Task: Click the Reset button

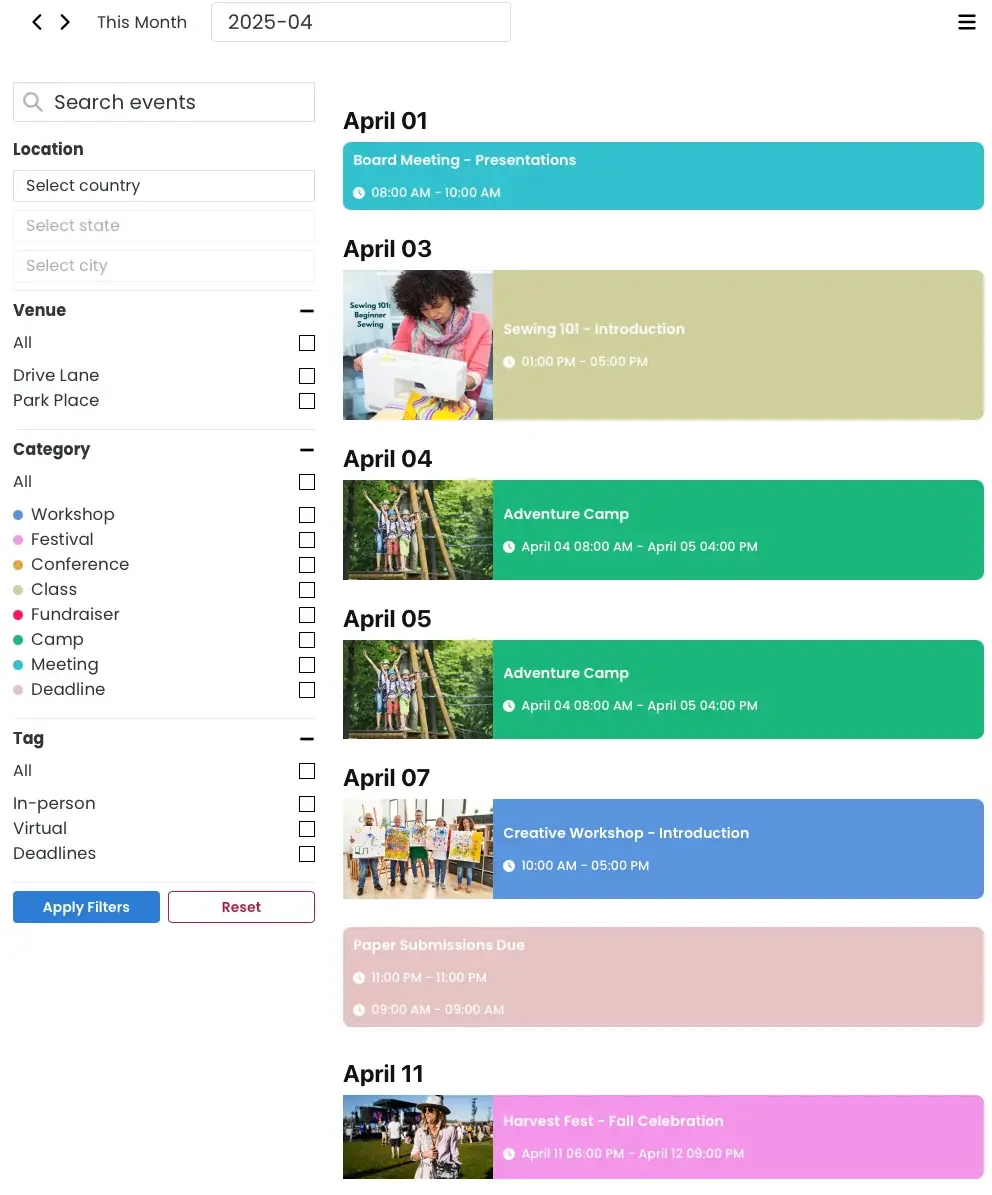Action: 241,907
